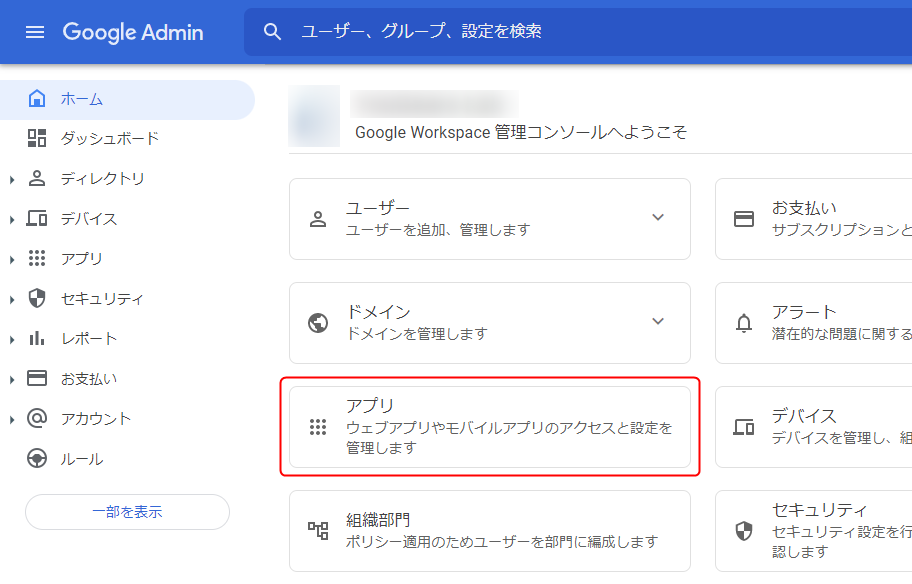Click the ホーム house icon
The width and height of the screenshot is (912, 584).
(37, 99)
